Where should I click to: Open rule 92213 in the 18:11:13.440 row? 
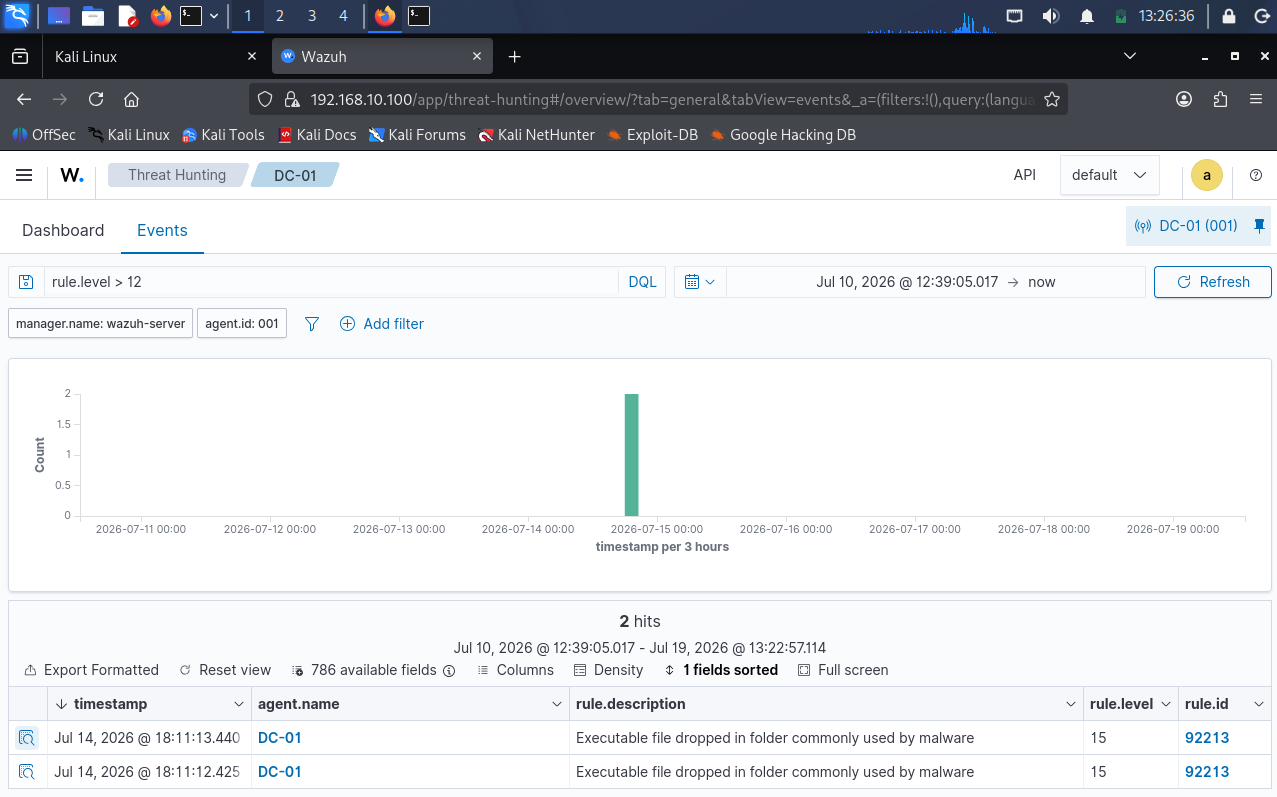click(x=1207, y=738)
